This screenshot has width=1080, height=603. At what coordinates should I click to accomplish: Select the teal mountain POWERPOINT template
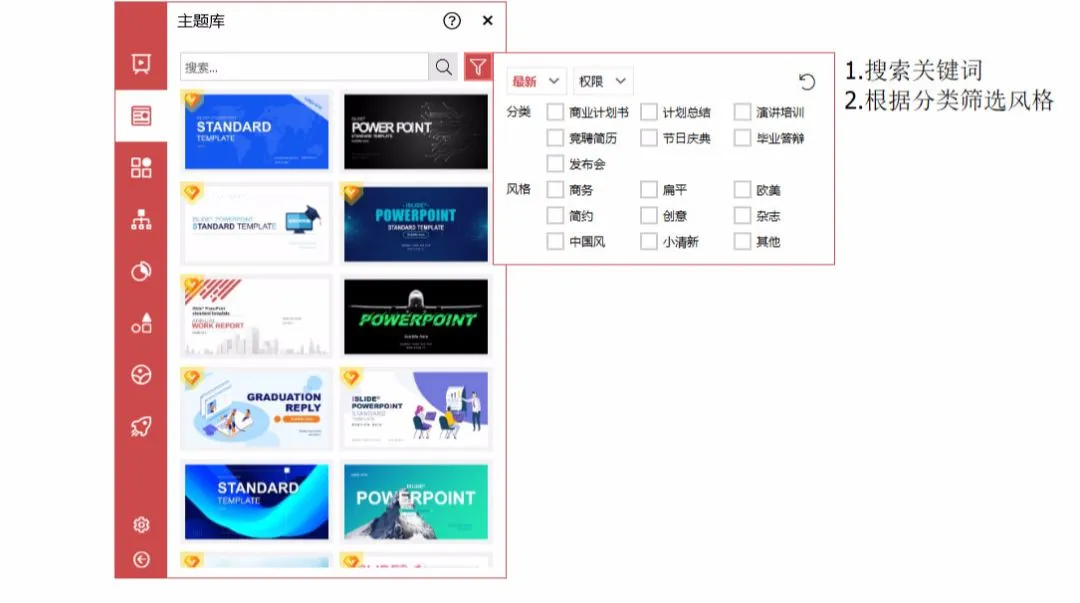[416, 502]
